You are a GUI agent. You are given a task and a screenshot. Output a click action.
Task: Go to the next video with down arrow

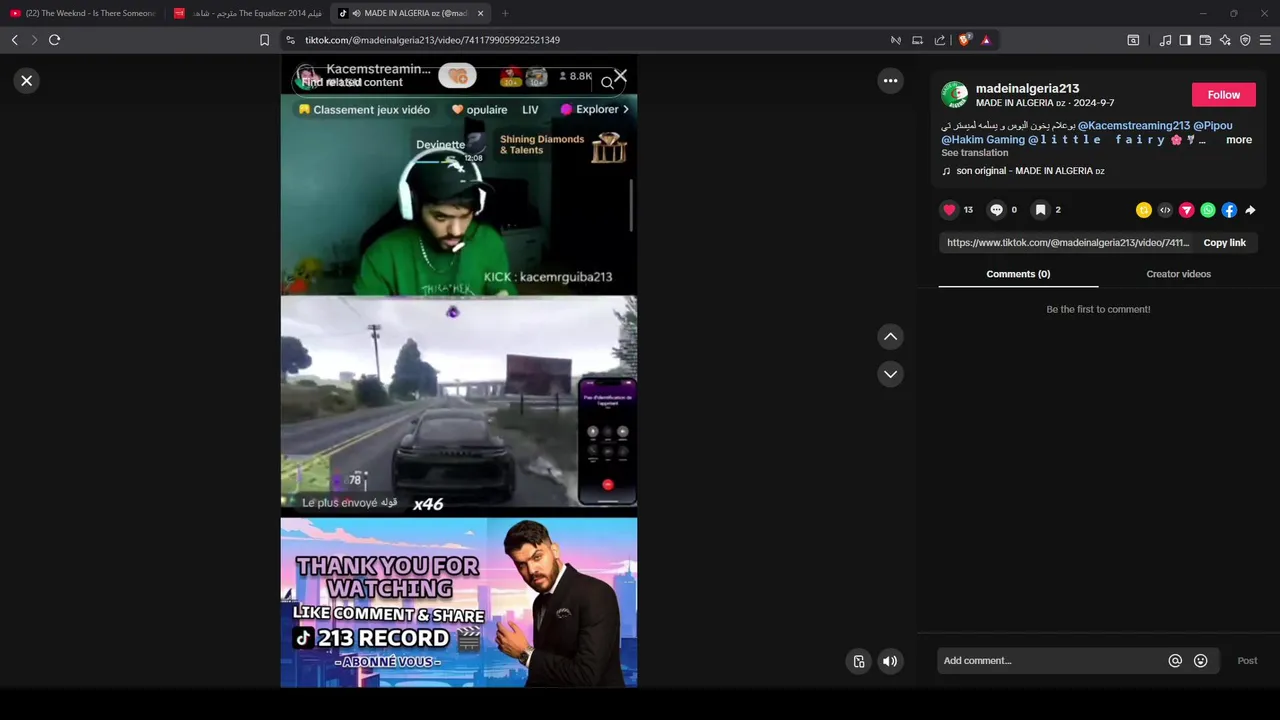pyautogui.click(x=890, y=374)
